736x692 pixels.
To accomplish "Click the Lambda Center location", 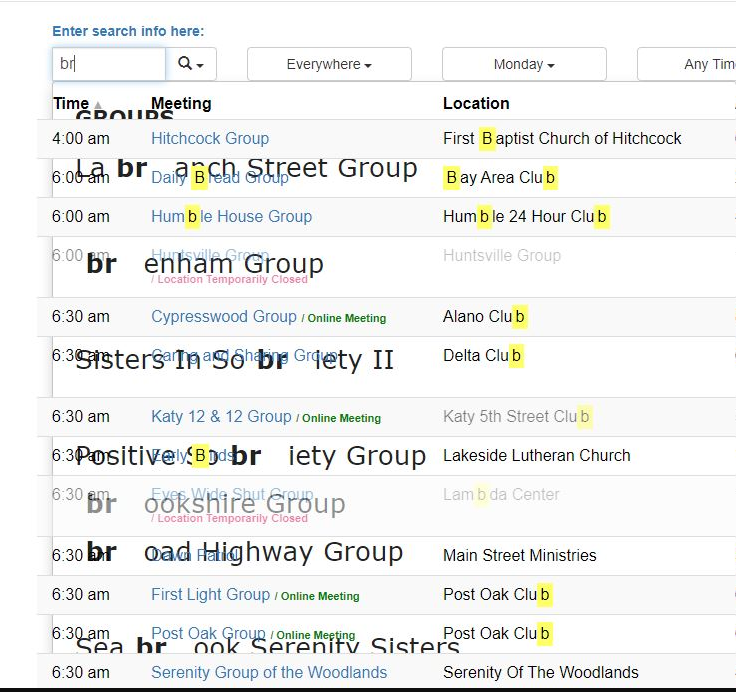I will (x=501, y=494).
